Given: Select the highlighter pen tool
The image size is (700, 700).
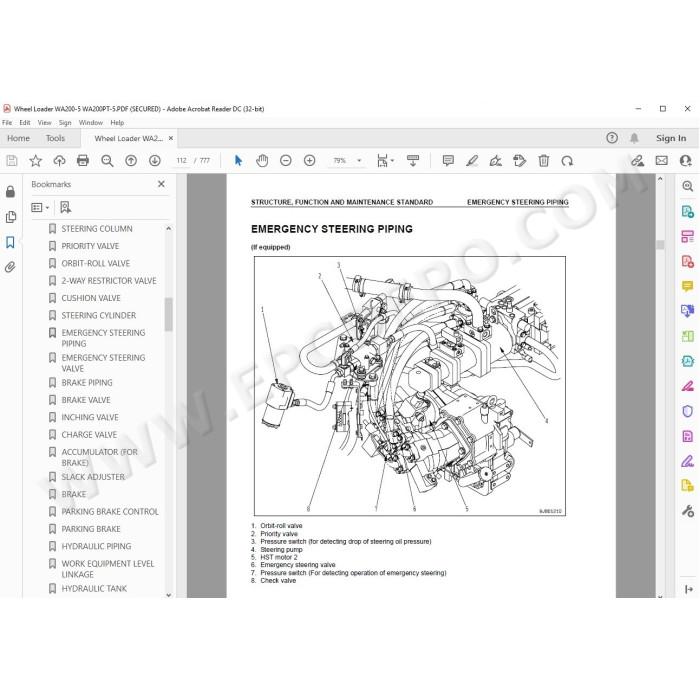Looking at the screenshot, I should [x=472, y=161].
